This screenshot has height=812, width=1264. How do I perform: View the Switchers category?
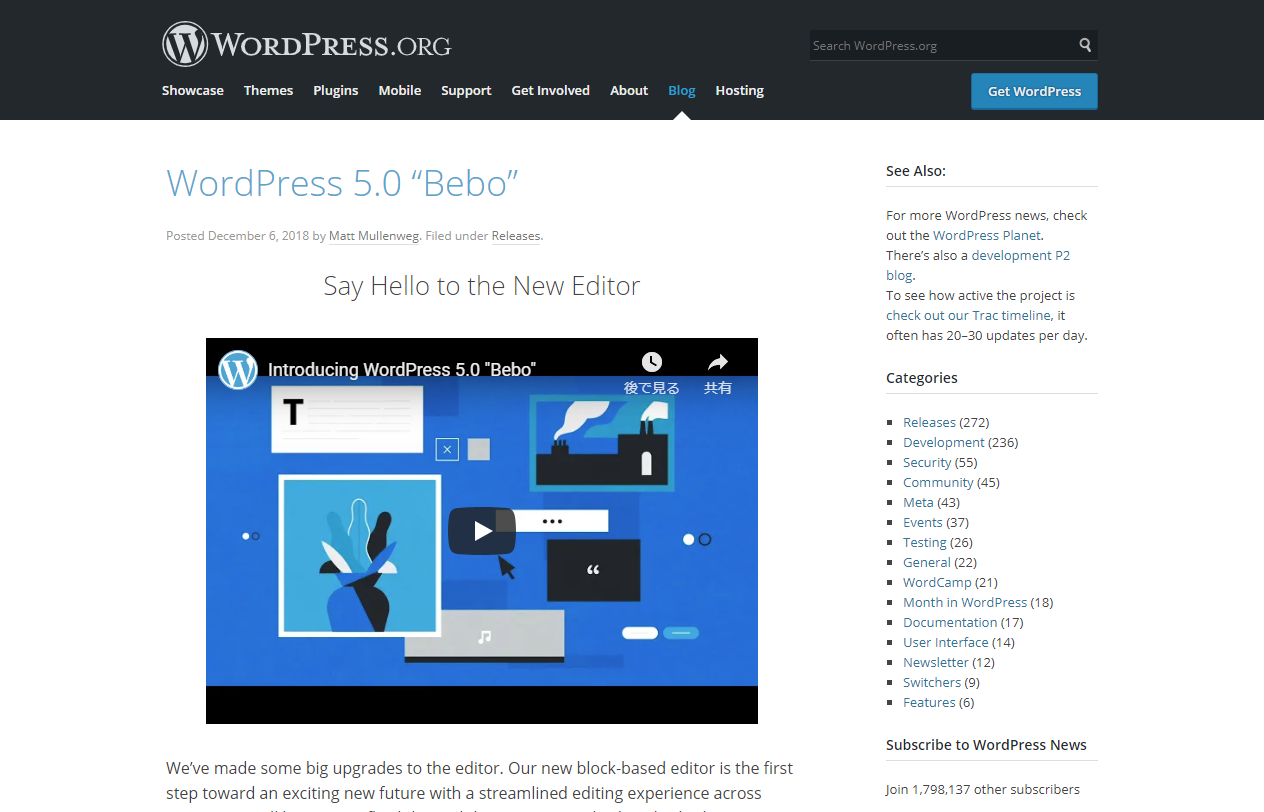932,682
